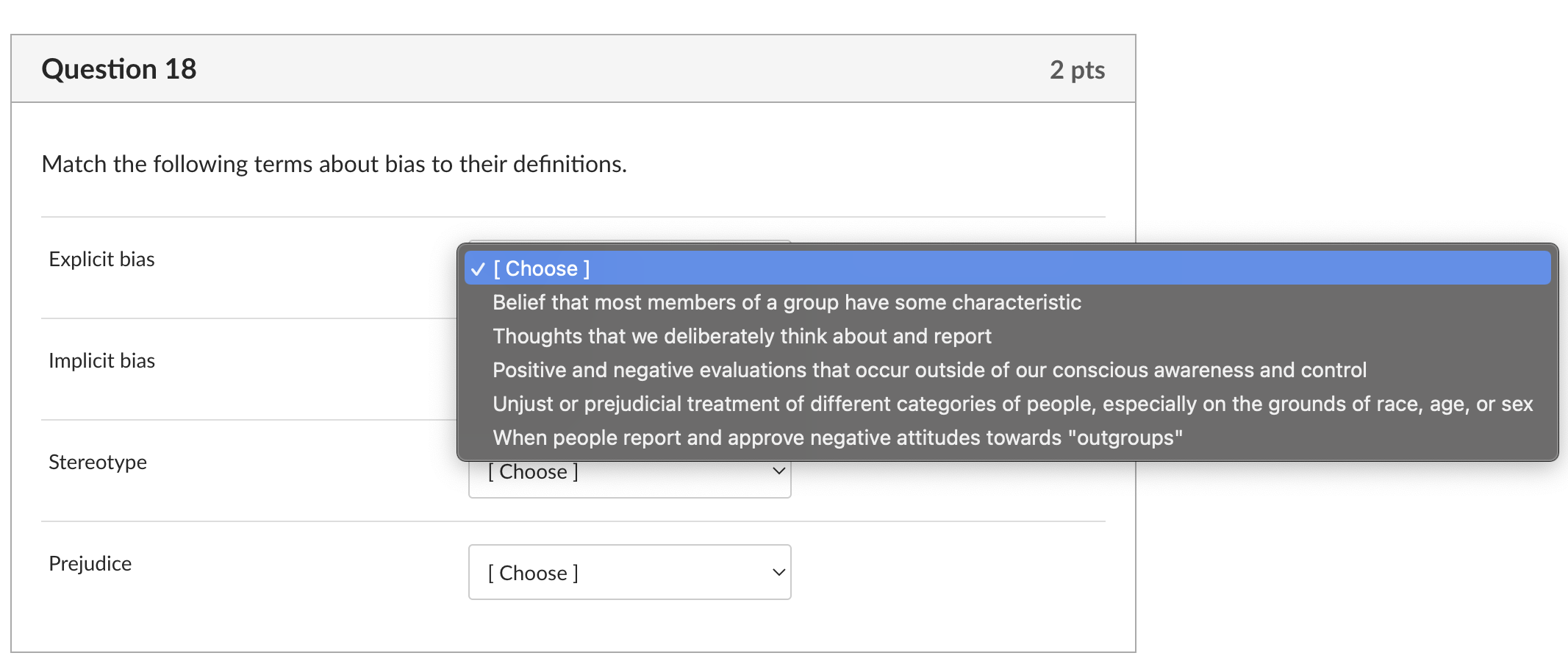This screenshot has width=1568, height=664.
Task: Select the Explicit bias term label
Action: click(x=101, y=259)
